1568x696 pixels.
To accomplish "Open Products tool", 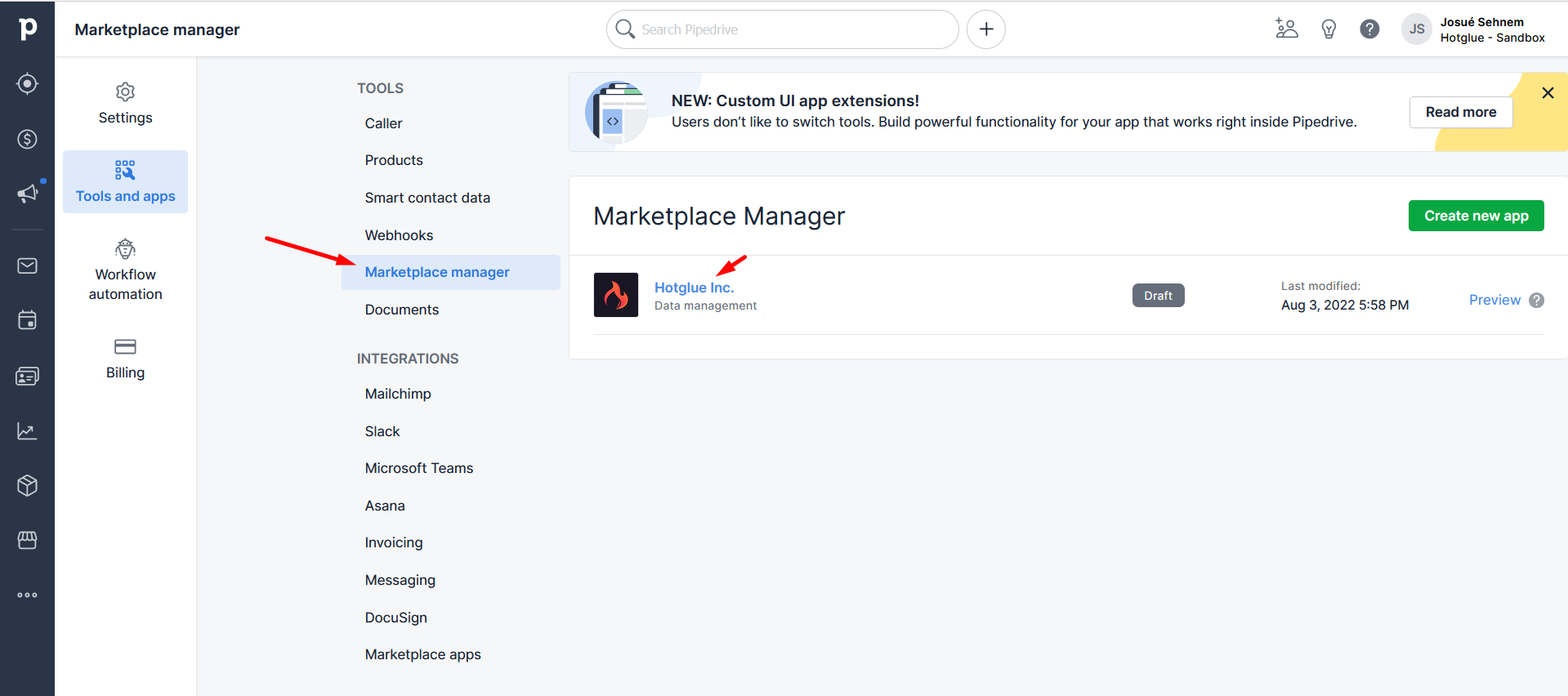I will [x=394, y=160].
